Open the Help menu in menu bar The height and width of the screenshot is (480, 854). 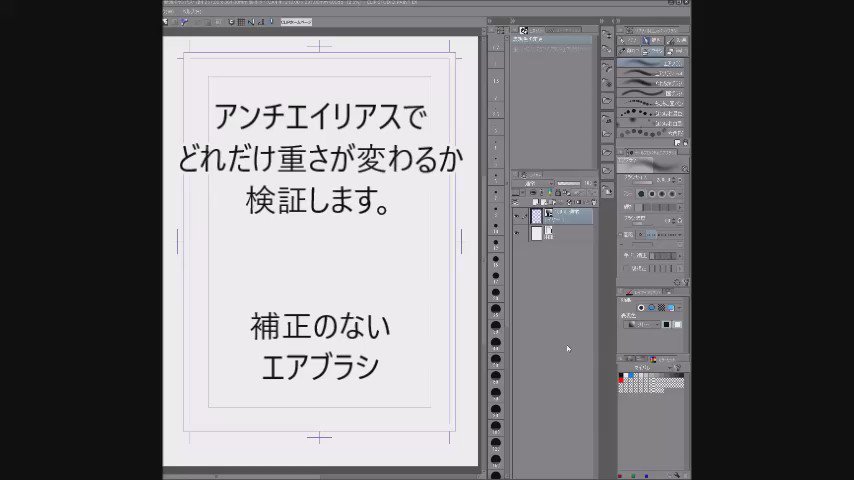[x=191, y=11]
